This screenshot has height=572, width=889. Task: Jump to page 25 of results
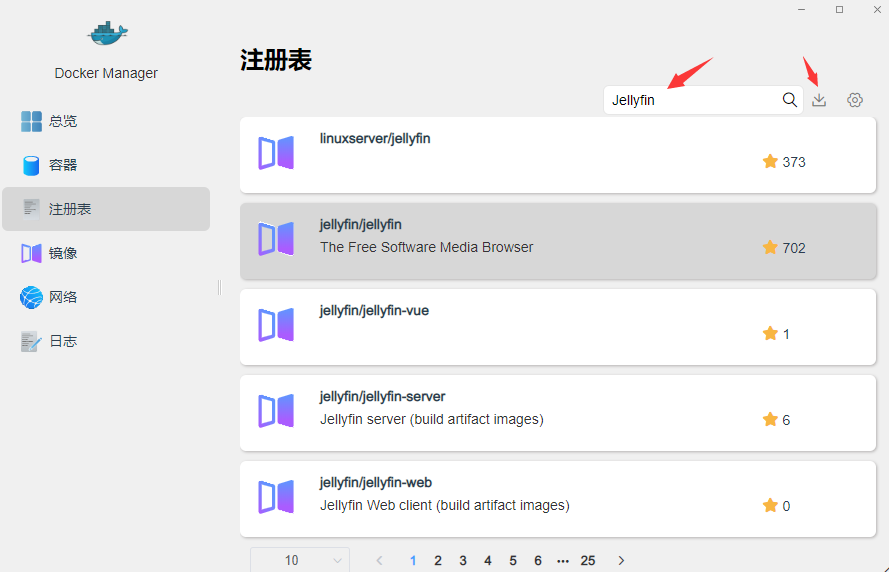[588, 560]
